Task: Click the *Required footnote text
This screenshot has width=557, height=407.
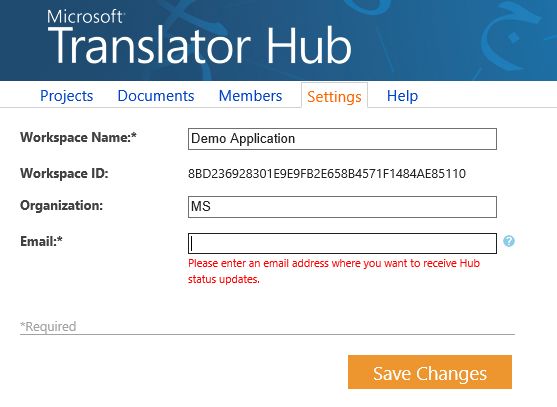Action: 48,326
